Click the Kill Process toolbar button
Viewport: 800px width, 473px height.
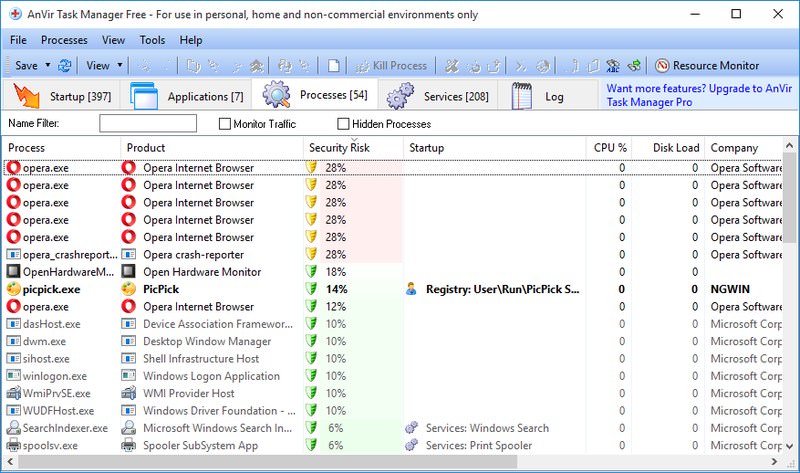pos(391,66)
